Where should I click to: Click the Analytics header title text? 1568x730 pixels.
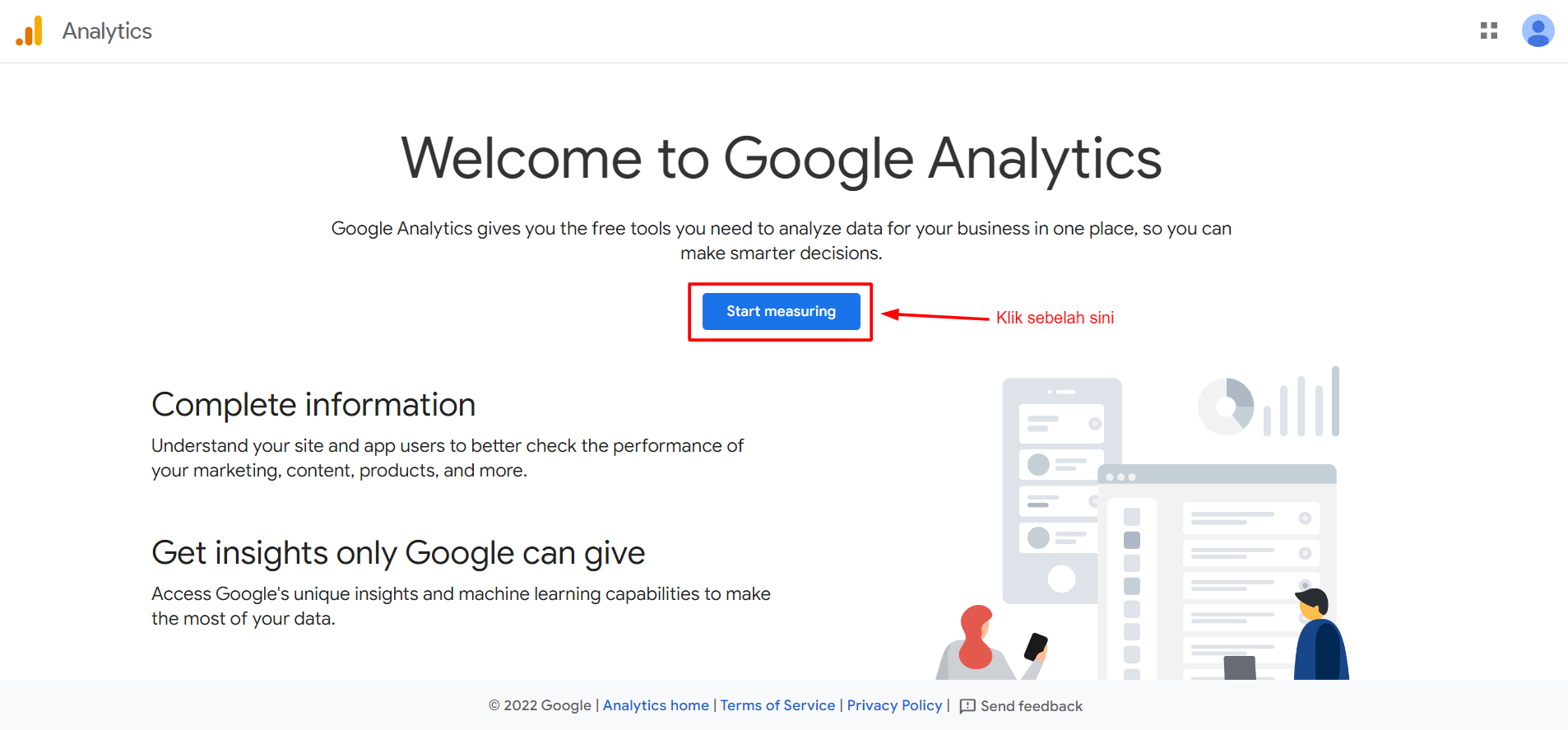pyautogui.click(x=107, y=30)
